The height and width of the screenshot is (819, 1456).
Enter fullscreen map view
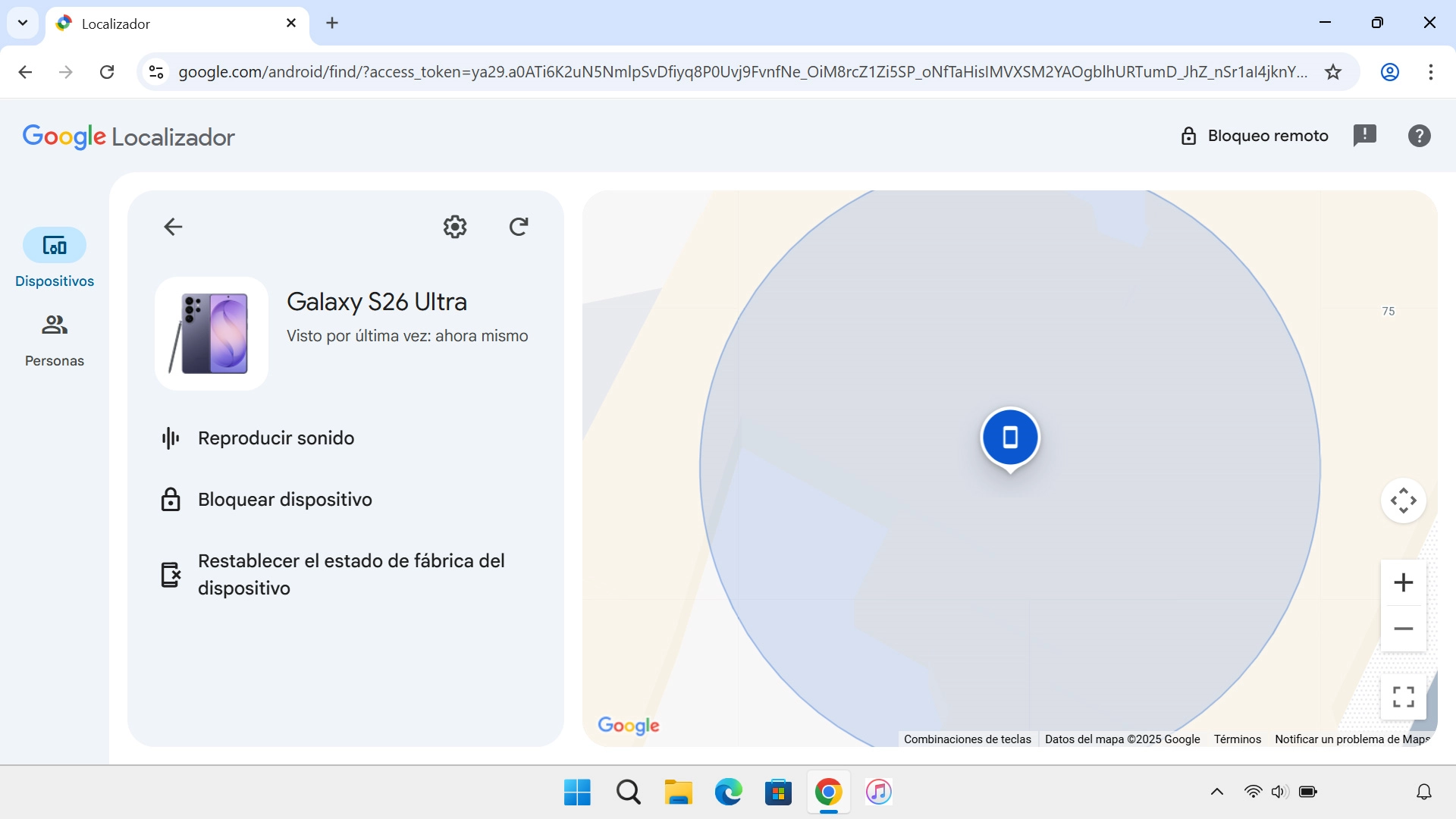click(x=1403, y=696)
